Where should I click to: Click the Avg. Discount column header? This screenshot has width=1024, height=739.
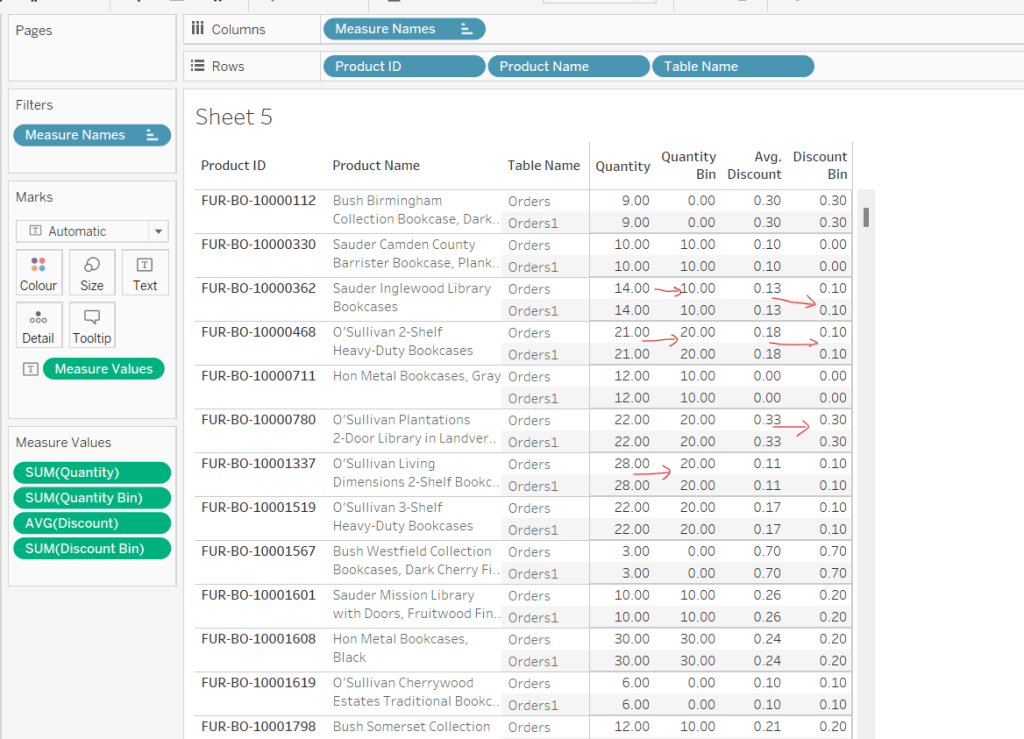[754, 165]
